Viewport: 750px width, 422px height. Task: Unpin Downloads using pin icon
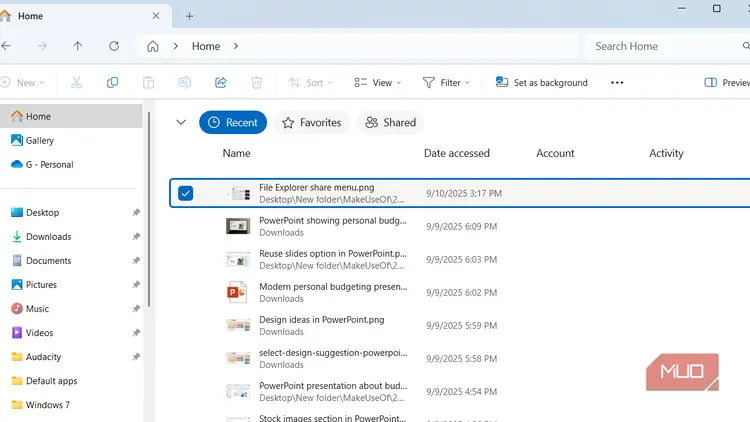pyautogui.click(x=136, y=236)
